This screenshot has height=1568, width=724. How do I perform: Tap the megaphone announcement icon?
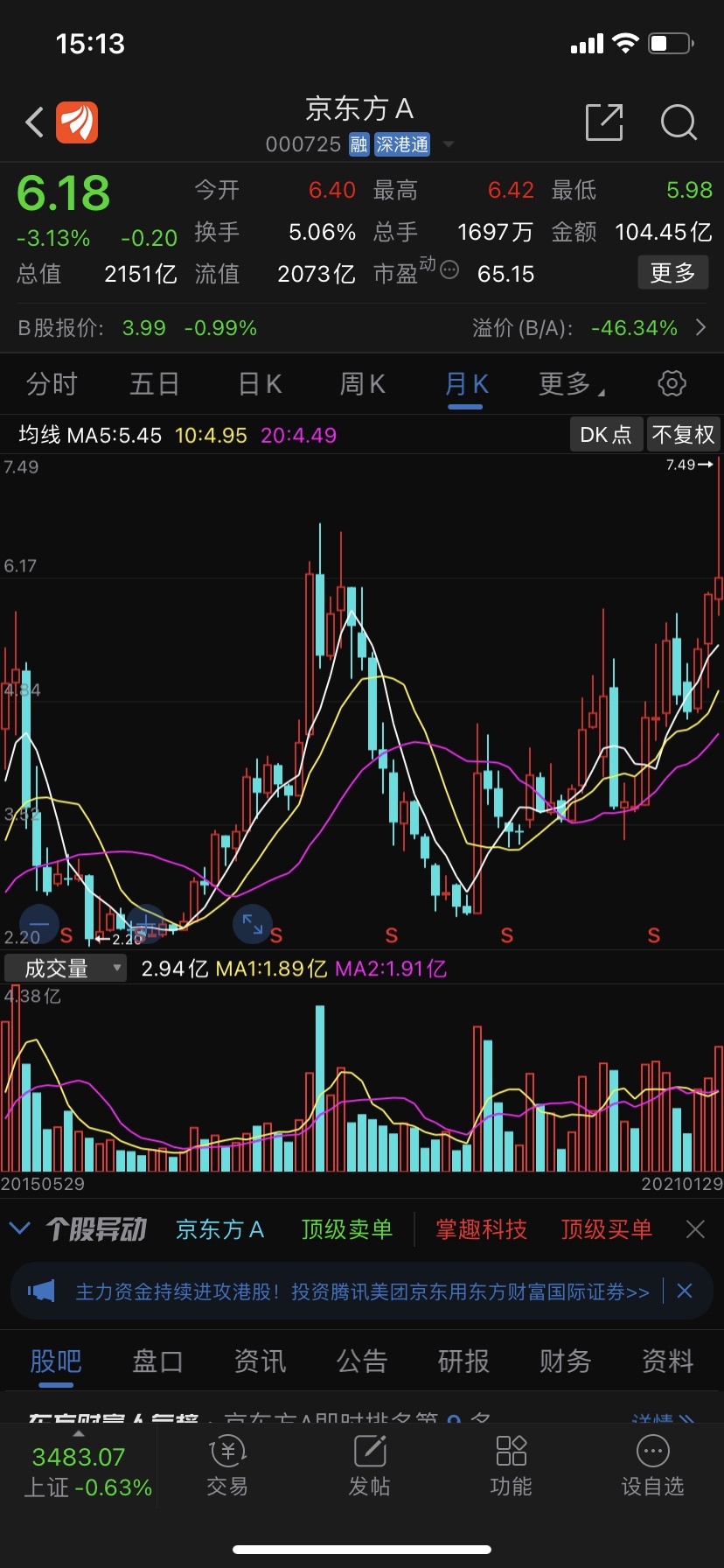tap(41, 1291)
